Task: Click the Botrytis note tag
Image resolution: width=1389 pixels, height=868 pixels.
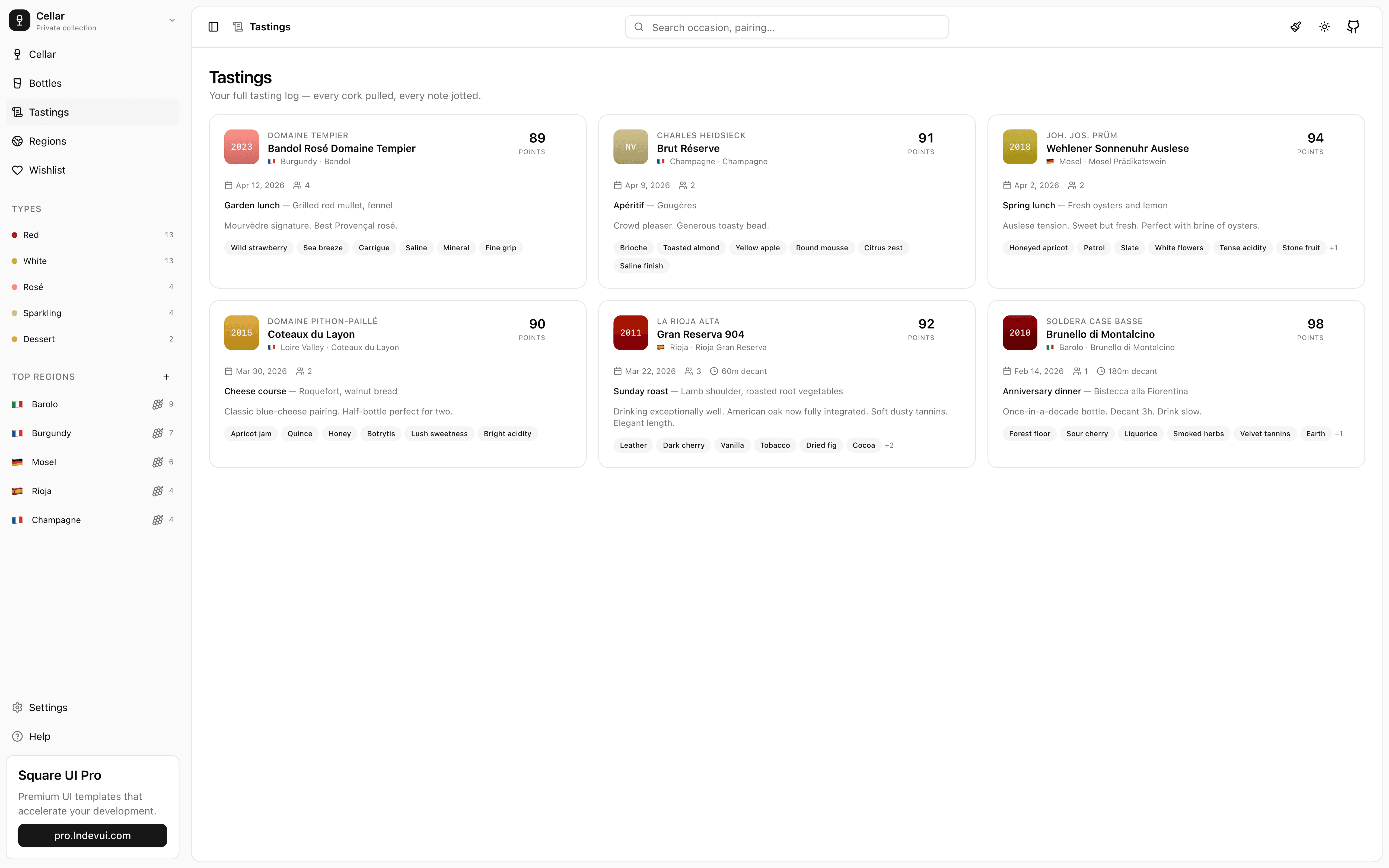Action: click(381, 434)
